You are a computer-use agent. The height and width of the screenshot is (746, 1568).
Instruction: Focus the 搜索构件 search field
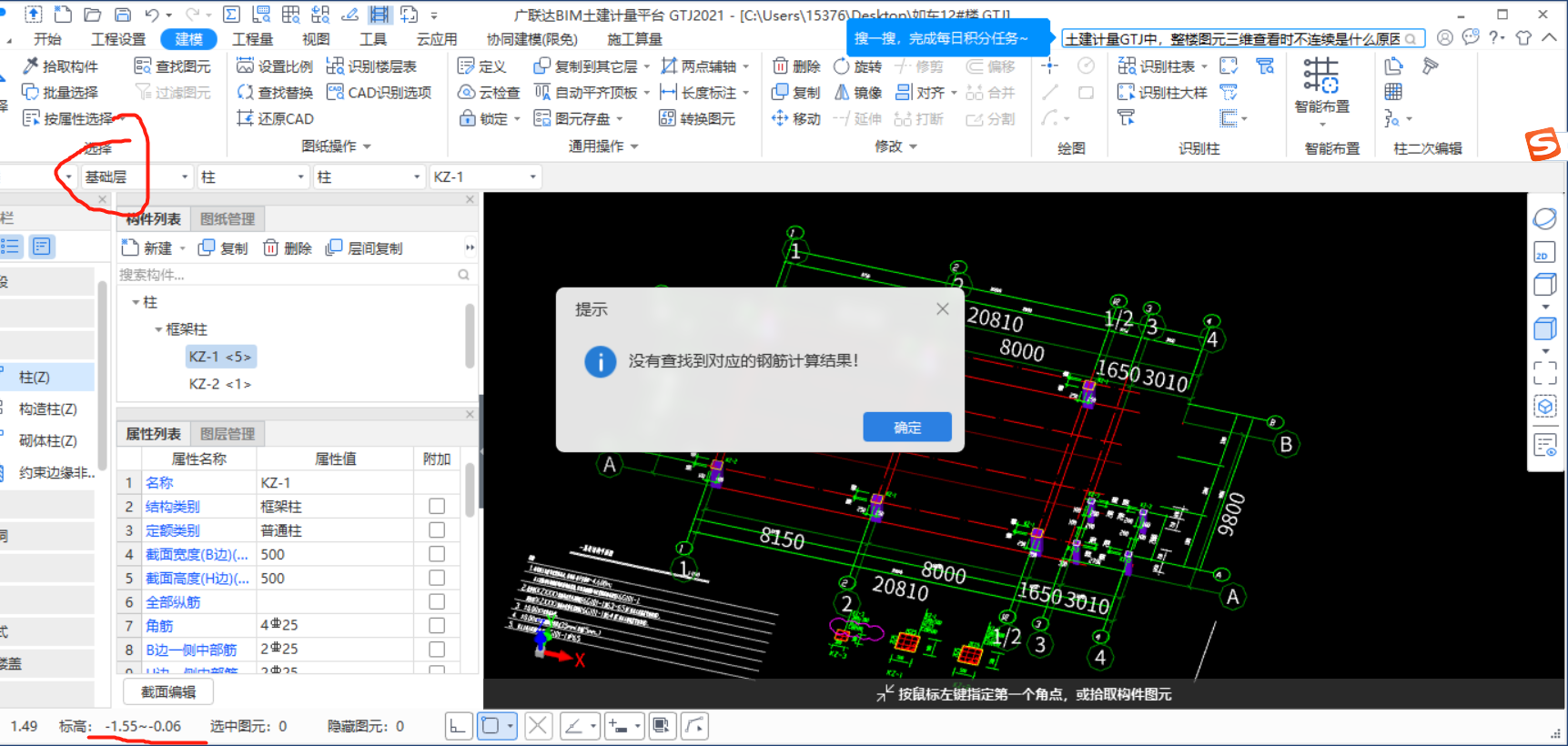(296, 275)
